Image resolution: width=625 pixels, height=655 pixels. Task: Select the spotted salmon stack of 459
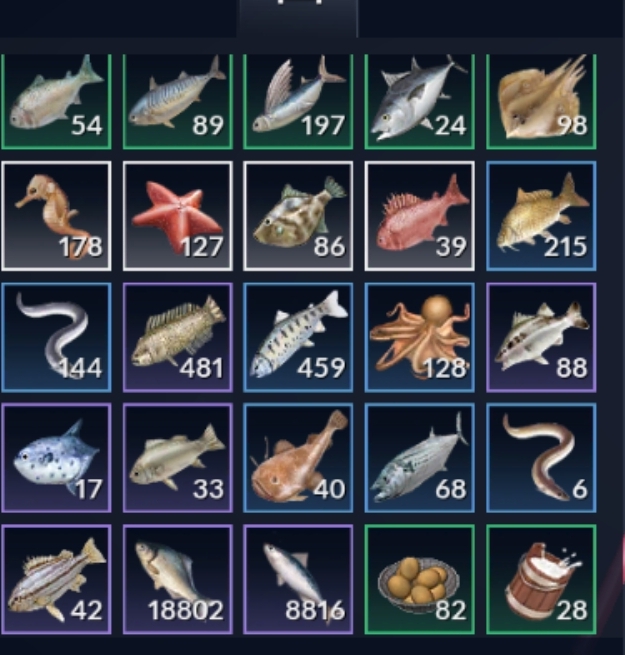pos(298,338)
